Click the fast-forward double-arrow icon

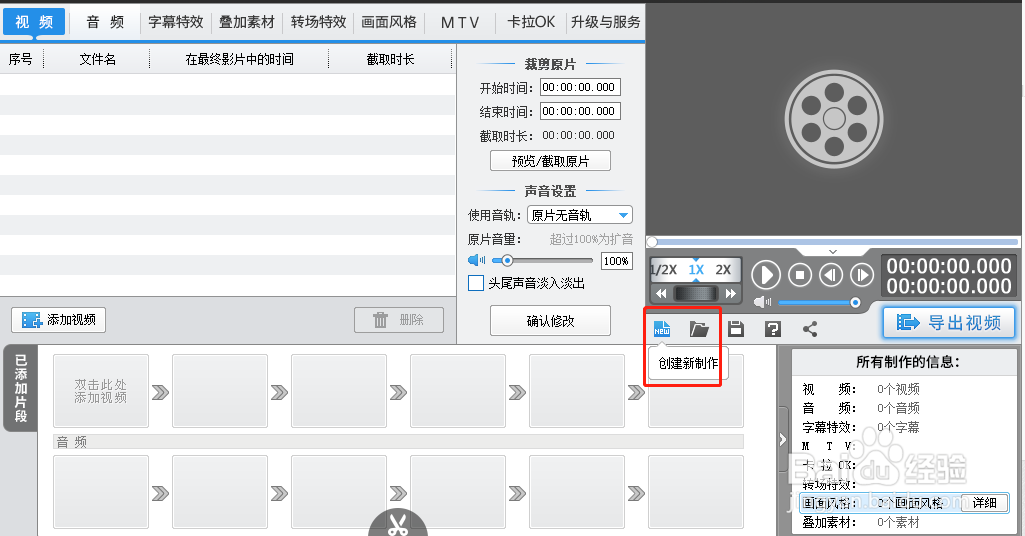tap(731, 293)
